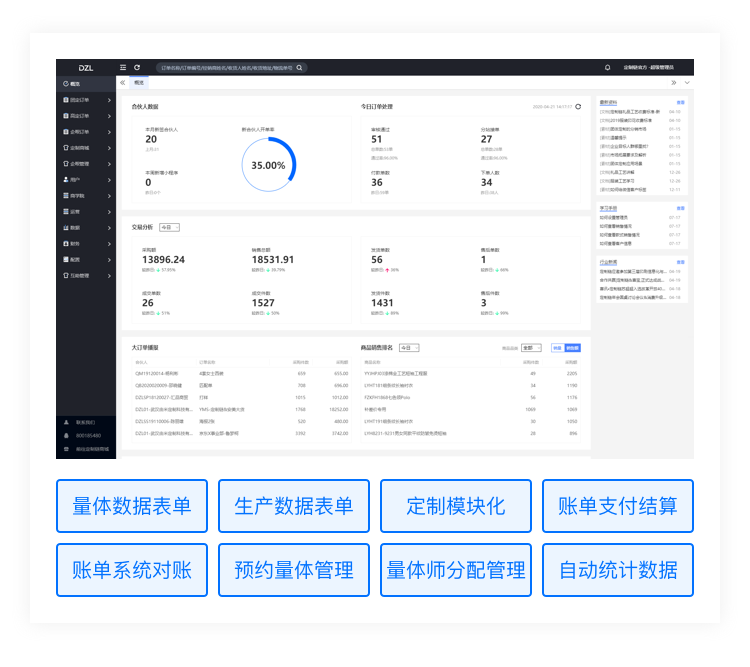
Task: Click the 互动管理 shirt icon in the sidebar
Action: [66, 276]
